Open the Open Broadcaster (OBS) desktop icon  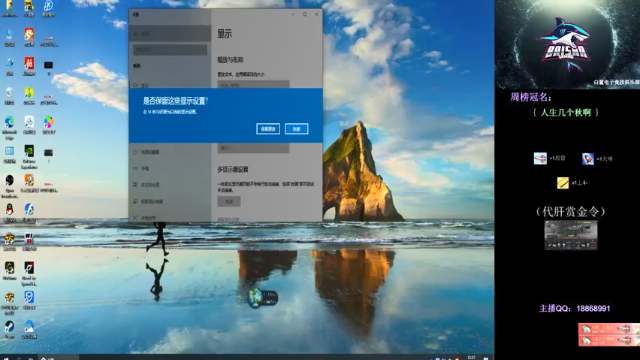click(x=9, y=180)
